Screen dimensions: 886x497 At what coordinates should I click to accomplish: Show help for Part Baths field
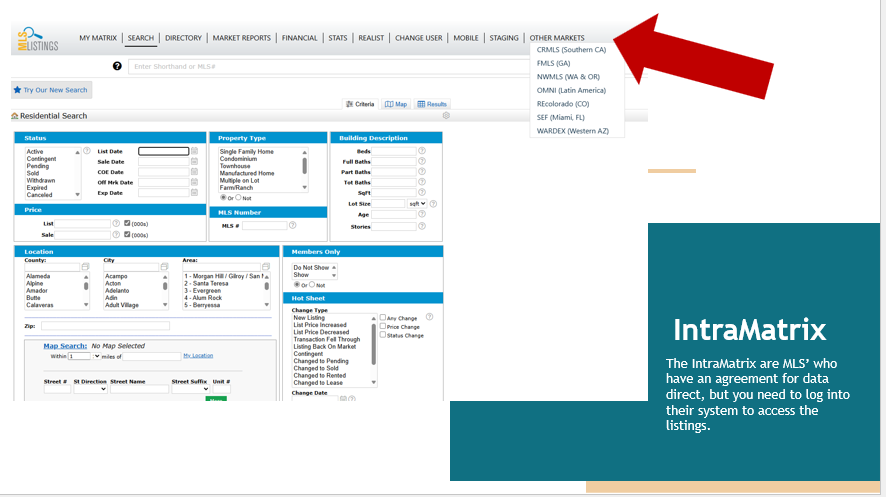pyautogui.click(x=422, y=172)
